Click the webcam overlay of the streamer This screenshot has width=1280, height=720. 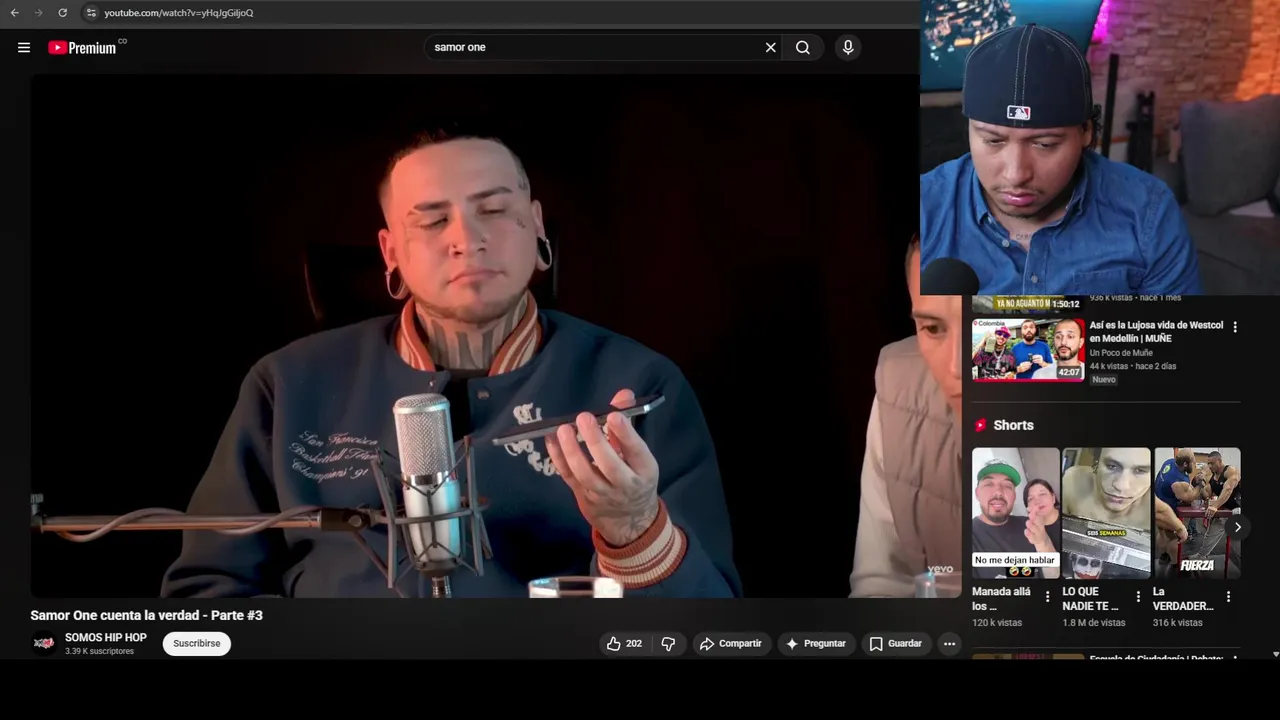click(1100, 147)
